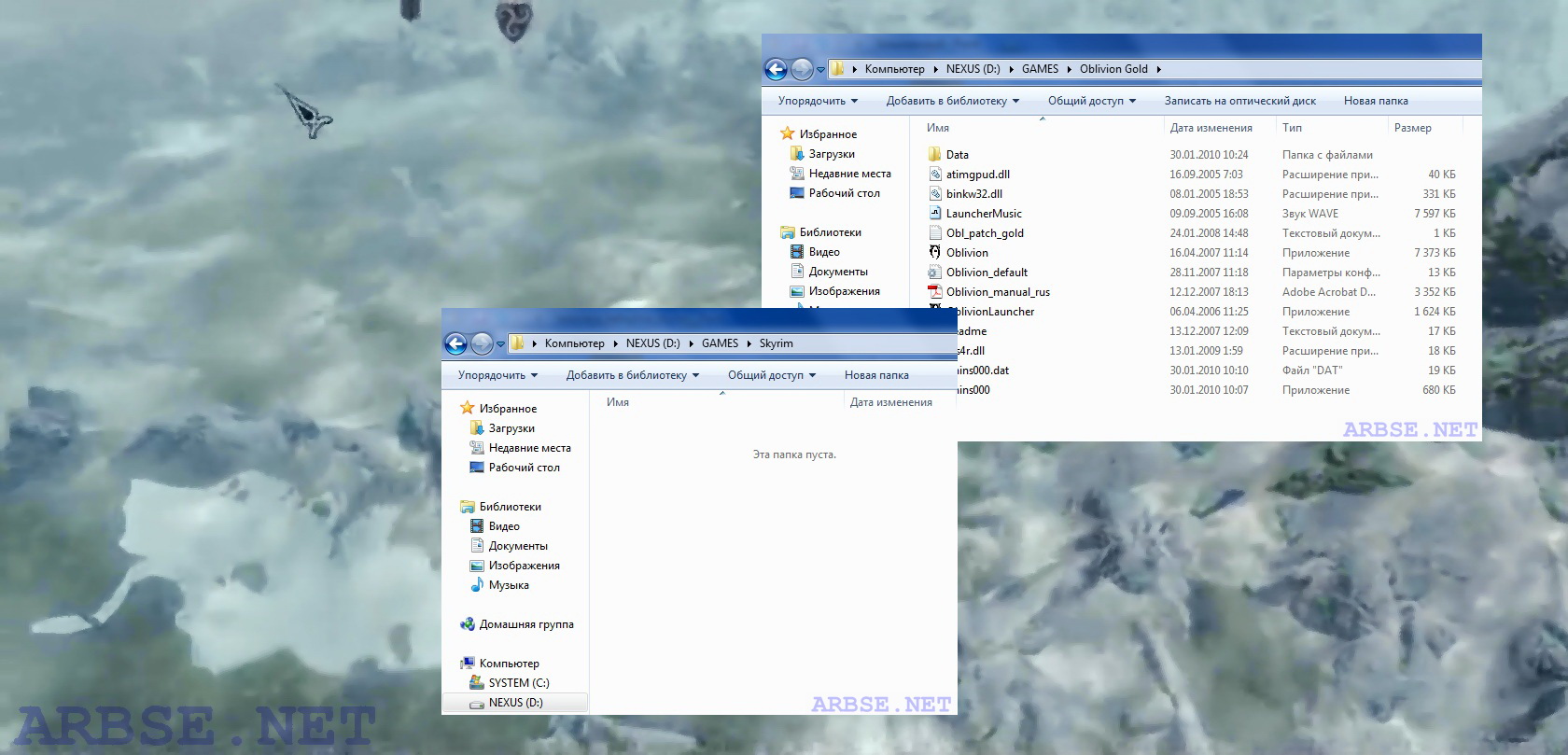
Task: Go forward in the Skyrim window
Action: point(482,343)
